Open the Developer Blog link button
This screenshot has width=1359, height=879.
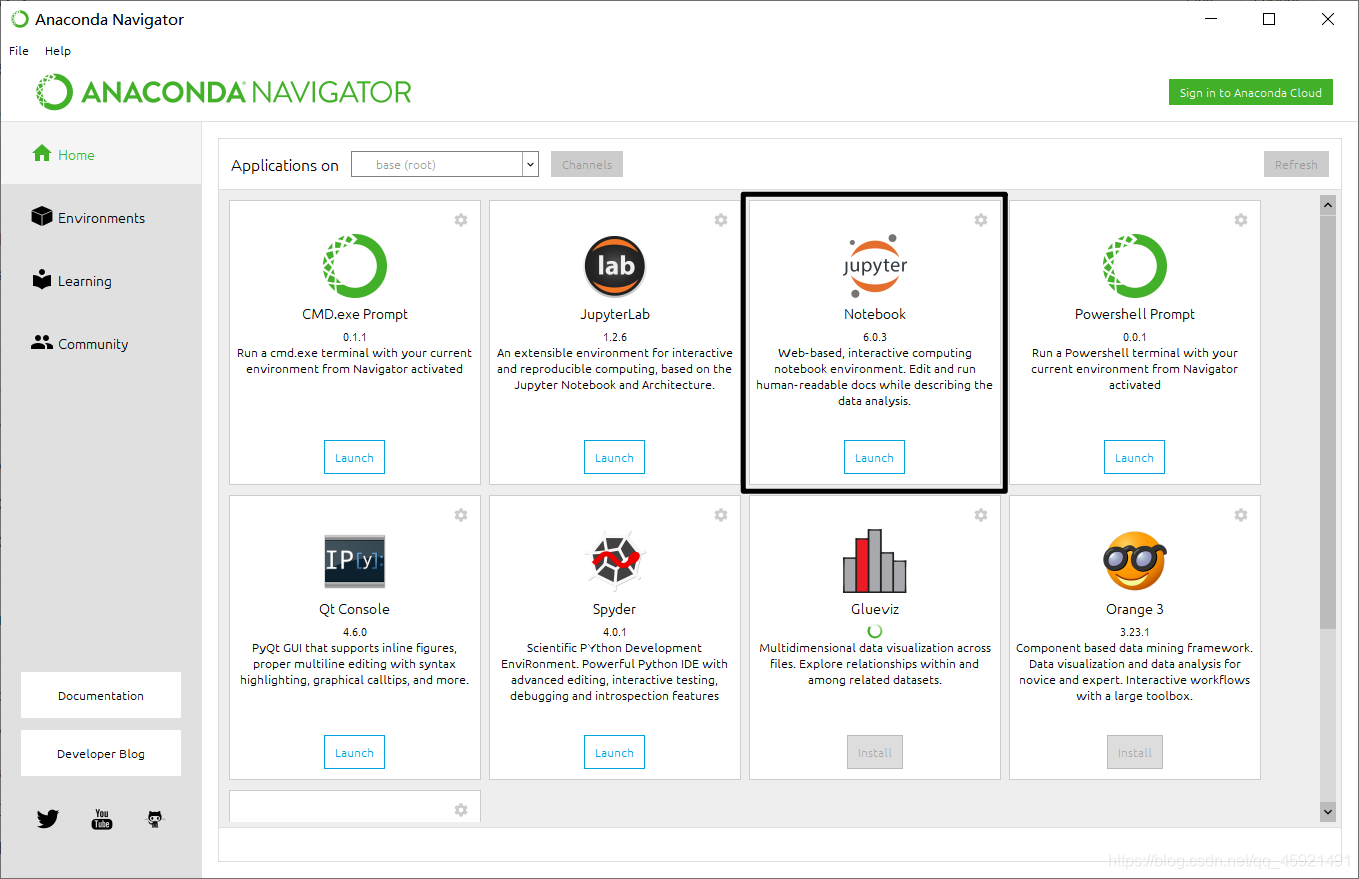pyautogui.click(x=101, y=753)
